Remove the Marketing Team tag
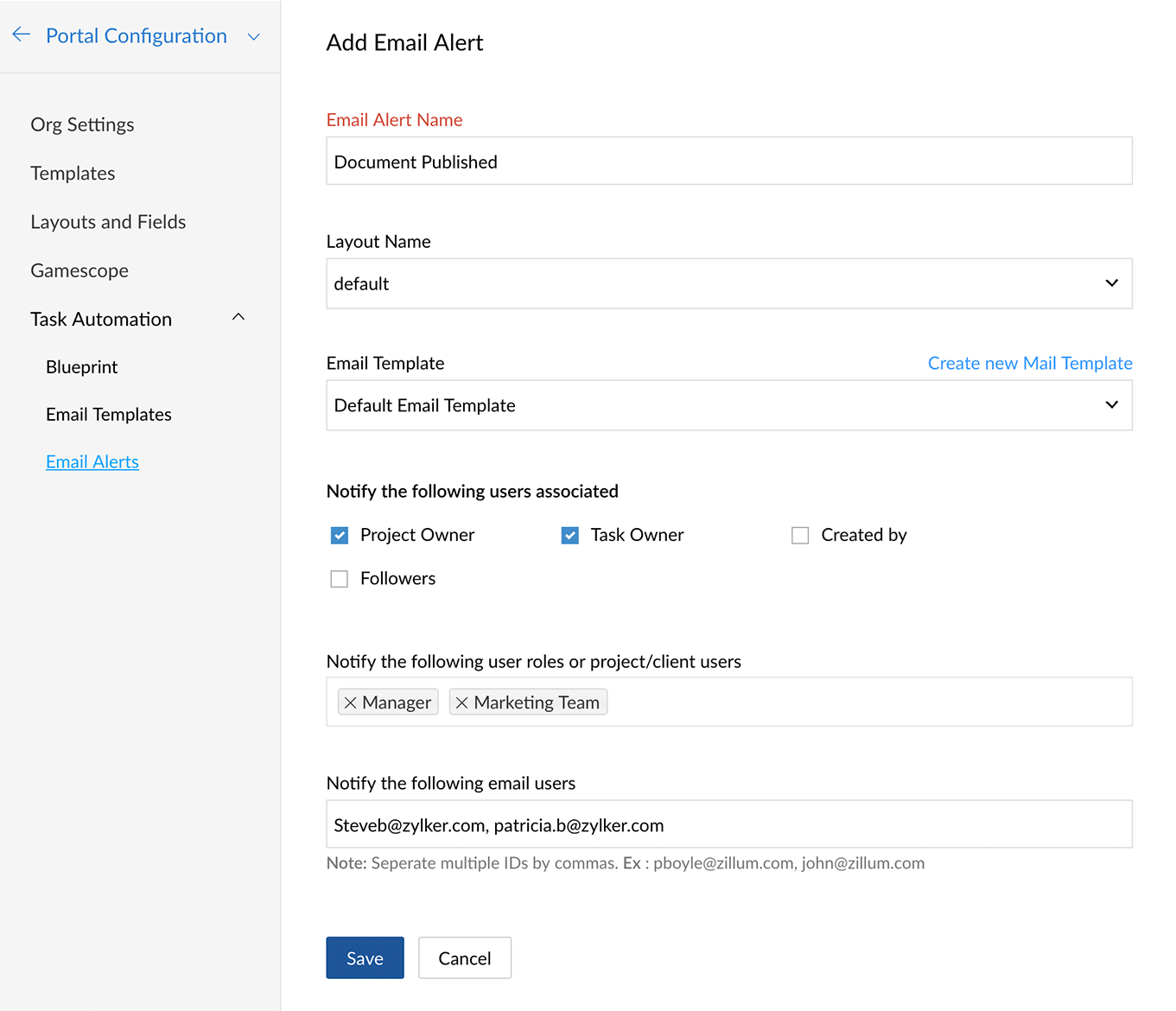This screenshot has height=1011, width=1176. click(462, 703)
